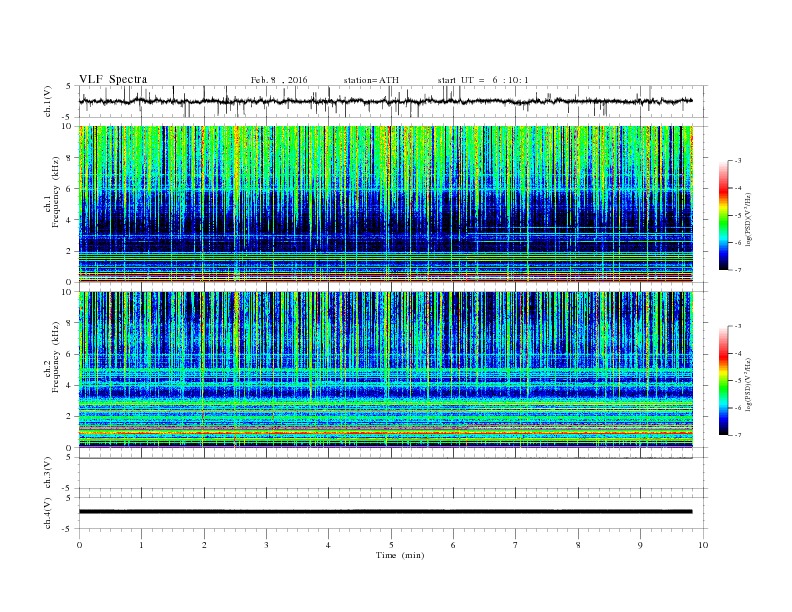The width and height of the screenshot is (792, 612).
Task: Click the "VLF Spectra" plot title
Action: 113,79
